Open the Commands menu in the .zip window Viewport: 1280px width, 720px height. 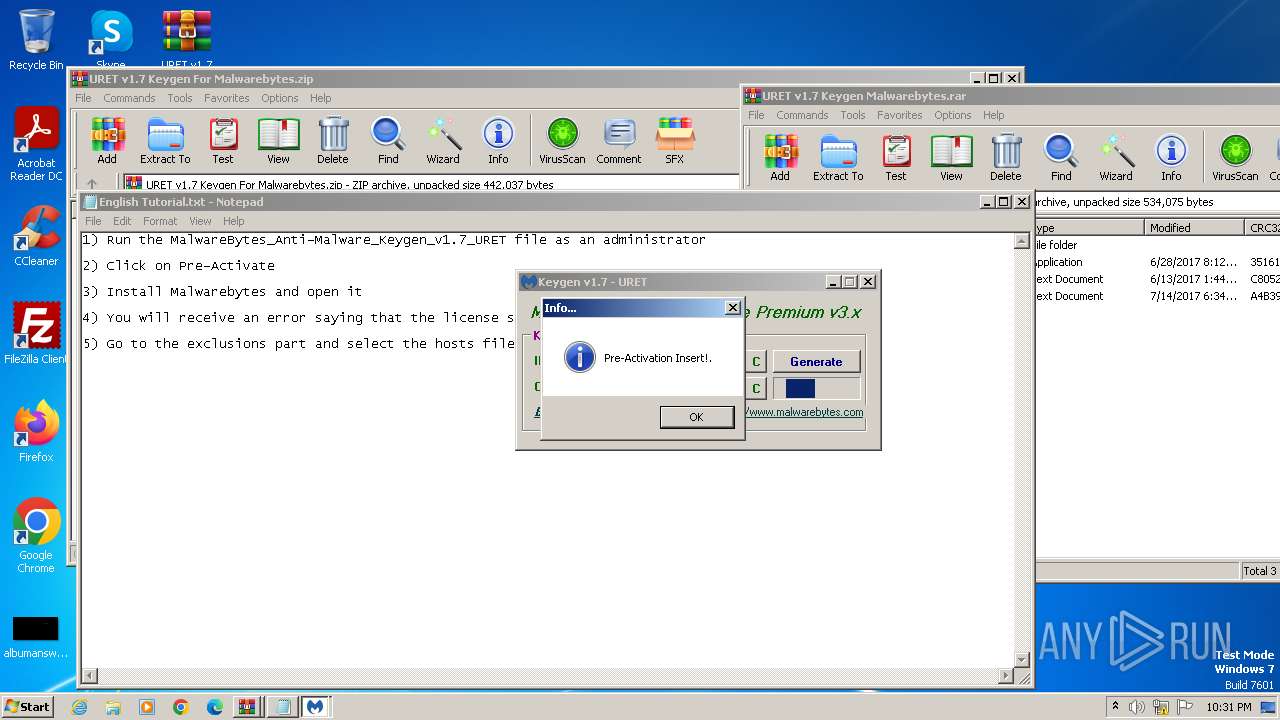(x=129, y=98)
